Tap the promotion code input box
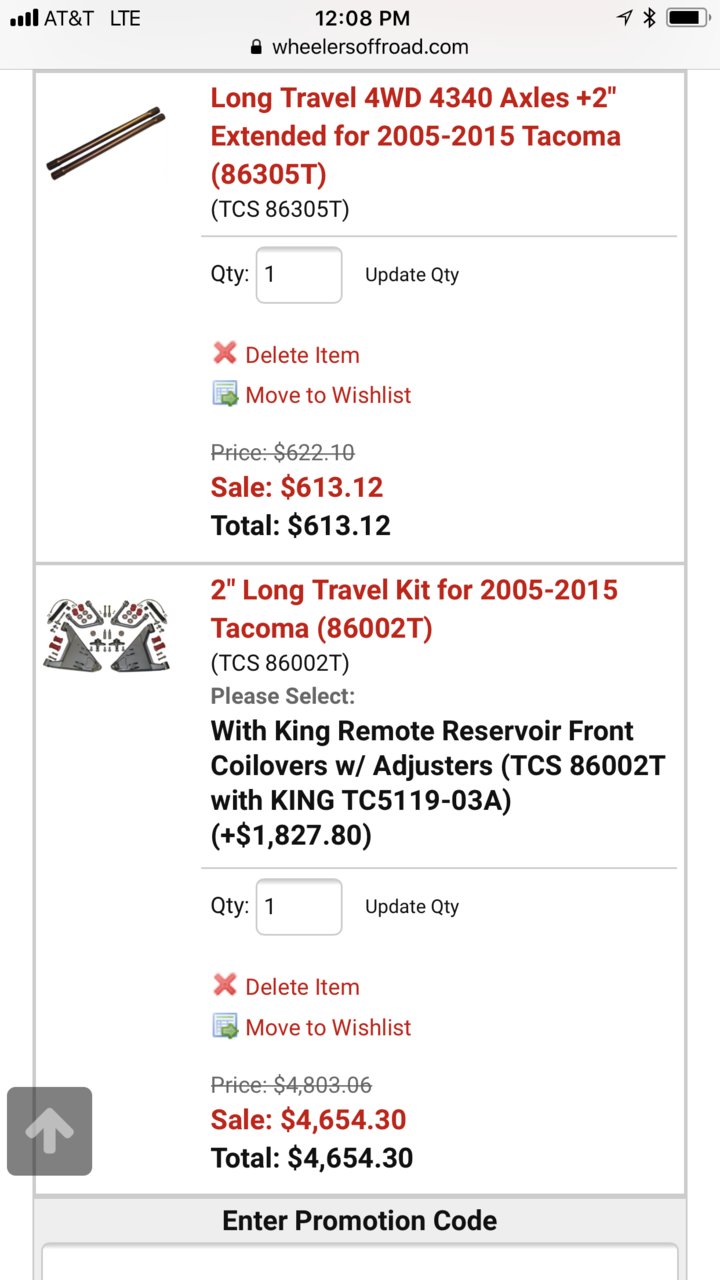The image size is (720, 1280). [x=360, y=1261]
